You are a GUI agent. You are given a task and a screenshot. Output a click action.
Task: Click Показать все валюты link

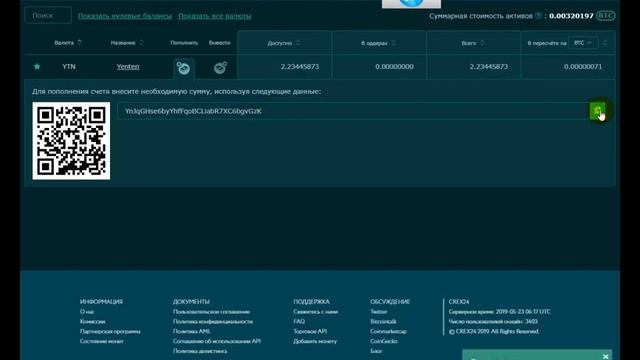click(x=215, y=16)
